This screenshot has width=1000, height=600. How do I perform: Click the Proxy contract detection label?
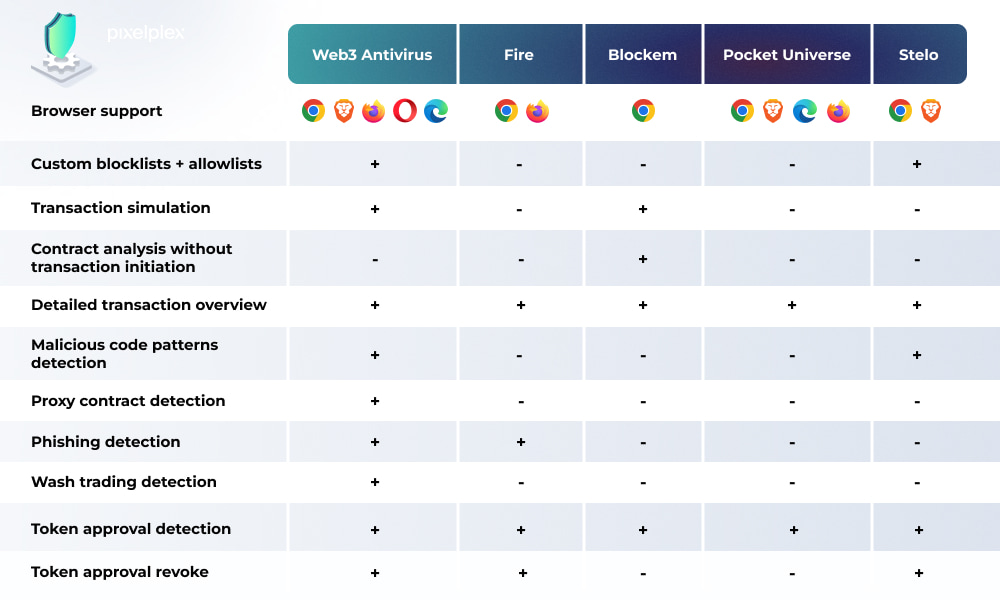tap(128, 400)
